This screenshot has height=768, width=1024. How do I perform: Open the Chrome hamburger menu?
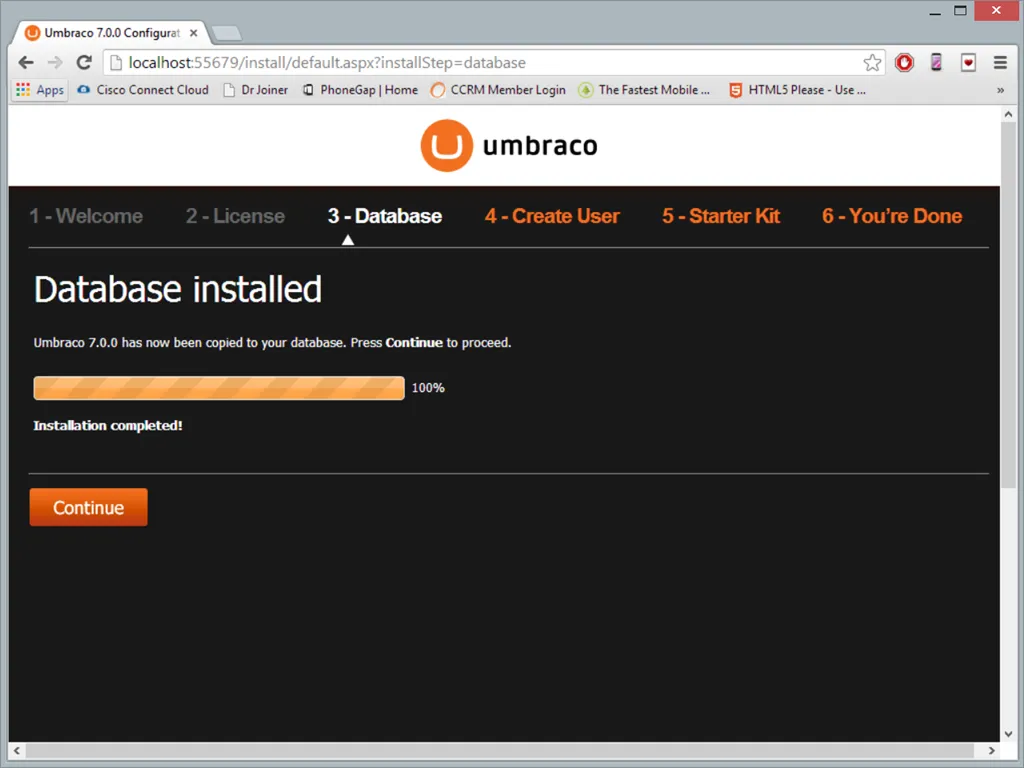pyautogui.click(x=1000, y=63)
